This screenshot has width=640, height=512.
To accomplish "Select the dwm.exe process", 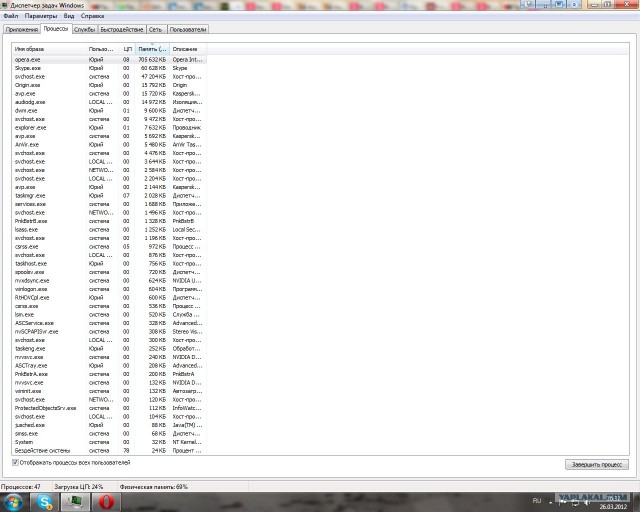I will tap(109, 111).
